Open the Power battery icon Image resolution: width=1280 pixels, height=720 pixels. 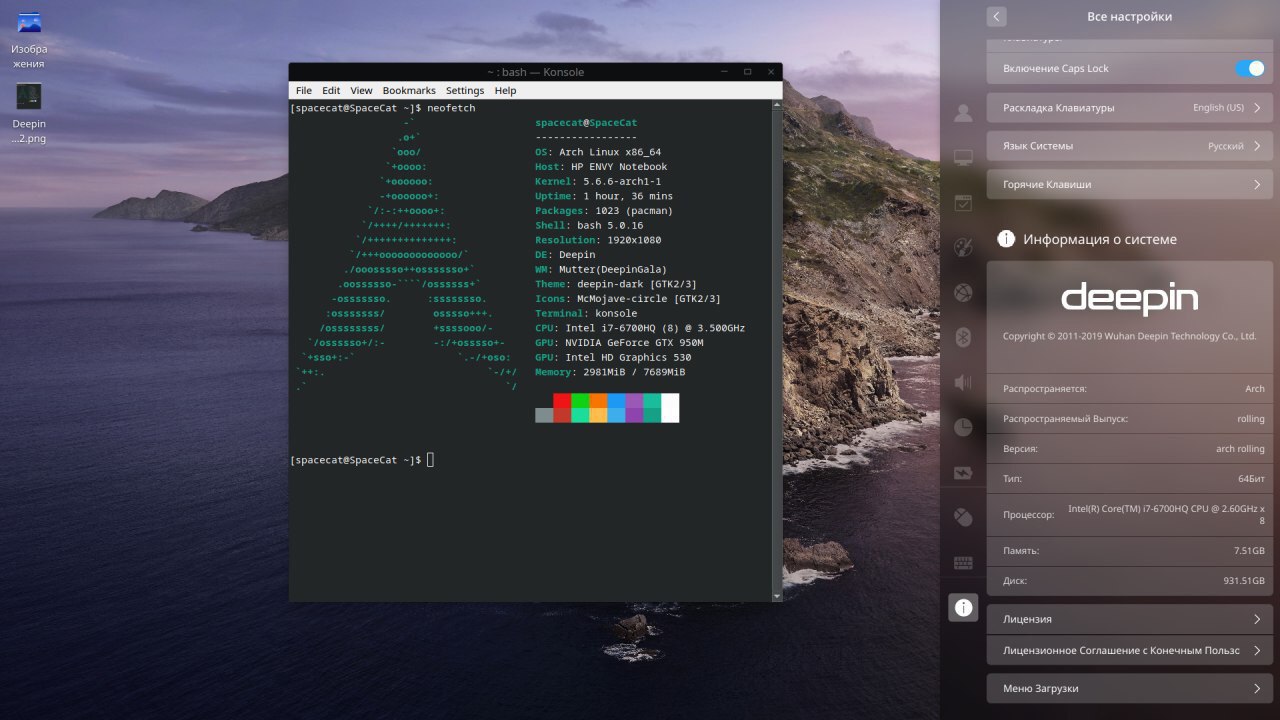(x=963, y=472)
